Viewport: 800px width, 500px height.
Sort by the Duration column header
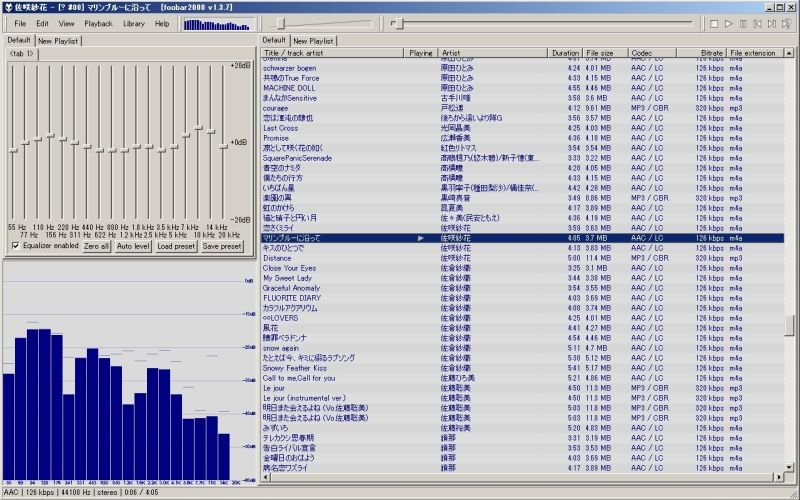565,53
